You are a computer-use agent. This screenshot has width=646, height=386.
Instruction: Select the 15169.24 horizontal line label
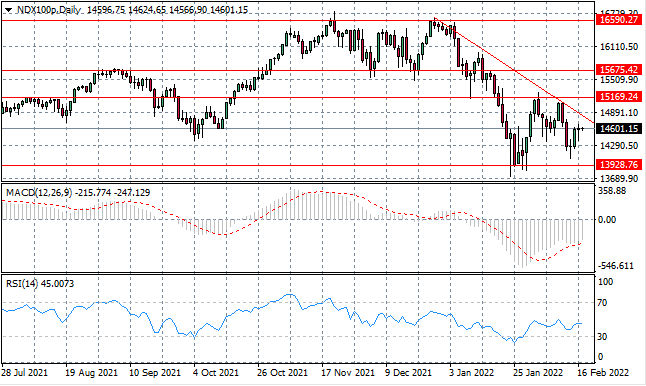619,96
